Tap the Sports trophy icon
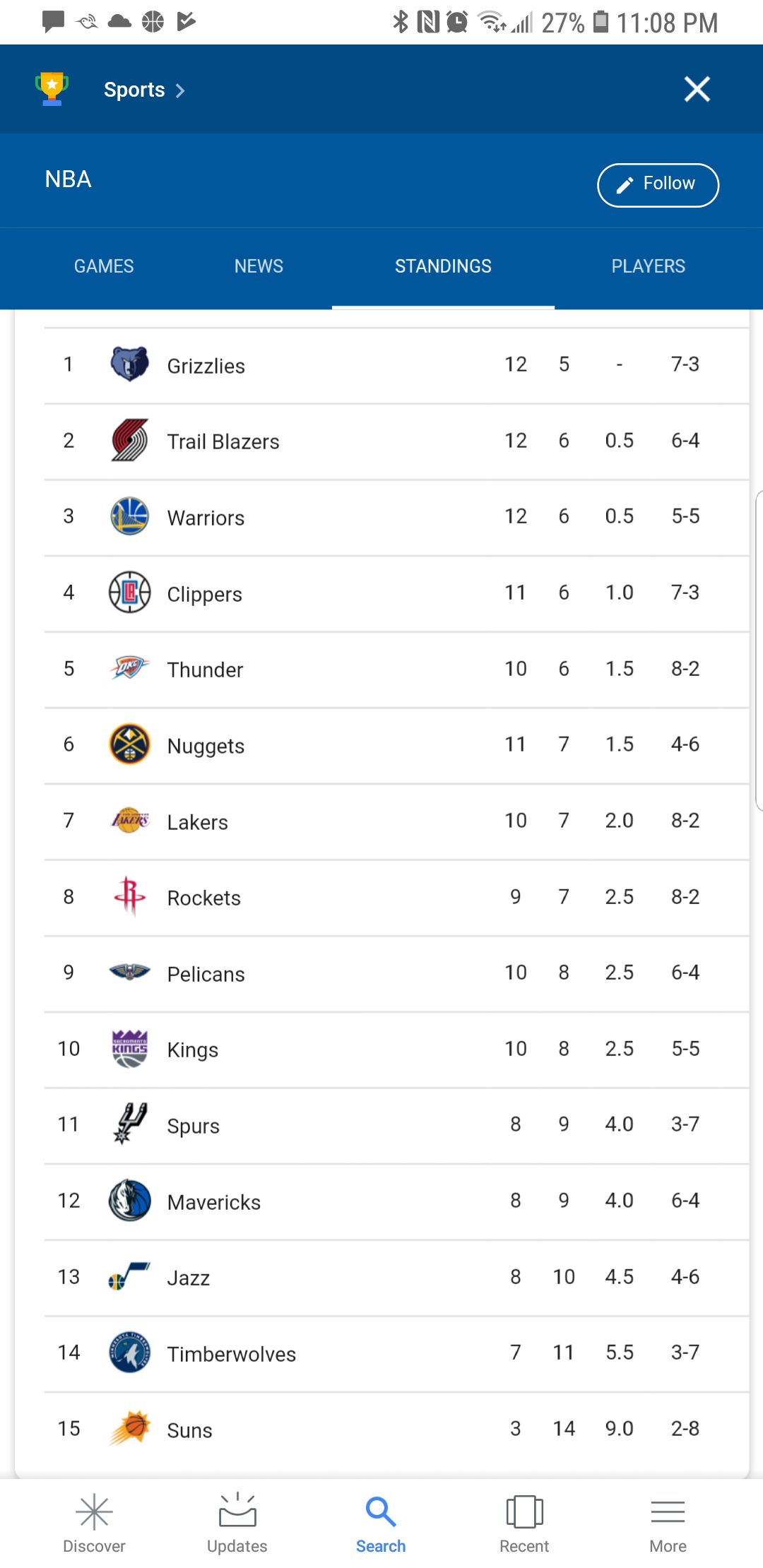 pyautogui.click(x=50, y=89)
